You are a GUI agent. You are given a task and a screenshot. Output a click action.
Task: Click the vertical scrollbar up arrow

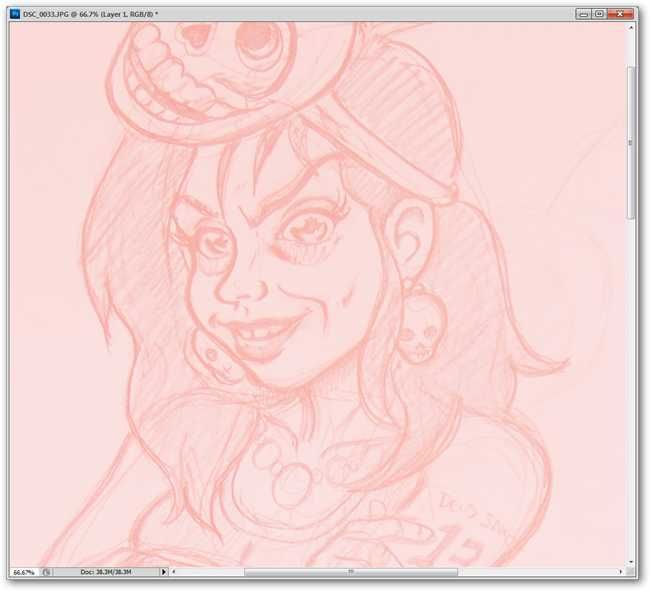tap(631, 28)
